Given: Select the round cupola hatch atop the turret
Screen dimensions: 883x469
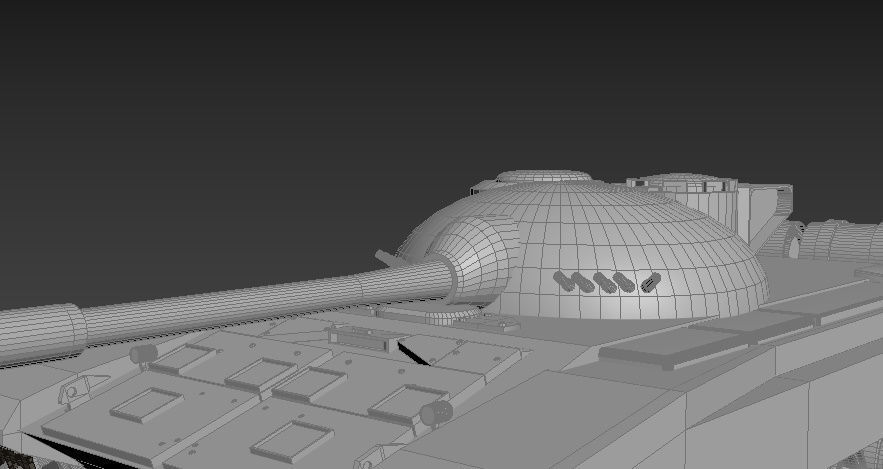Looking at the screenshot, I should tap(543, 176).
